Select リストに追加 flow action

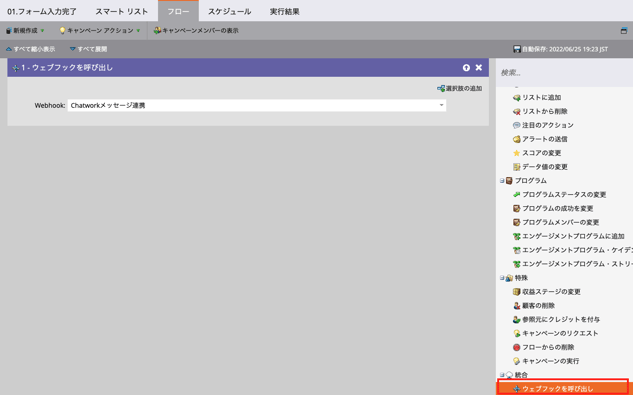pos(537,98)
